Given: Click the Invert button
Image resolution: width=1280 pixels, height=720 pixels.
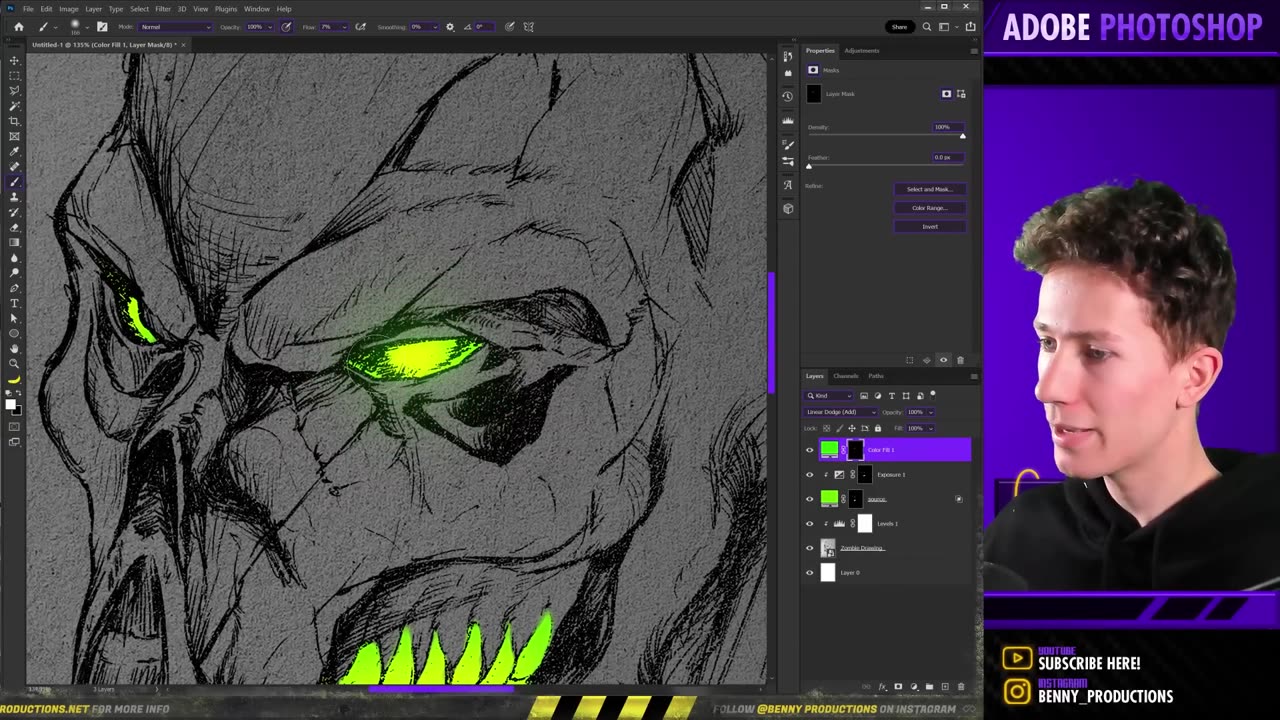Looking at the screenshot, I should (x=929, y=227).
